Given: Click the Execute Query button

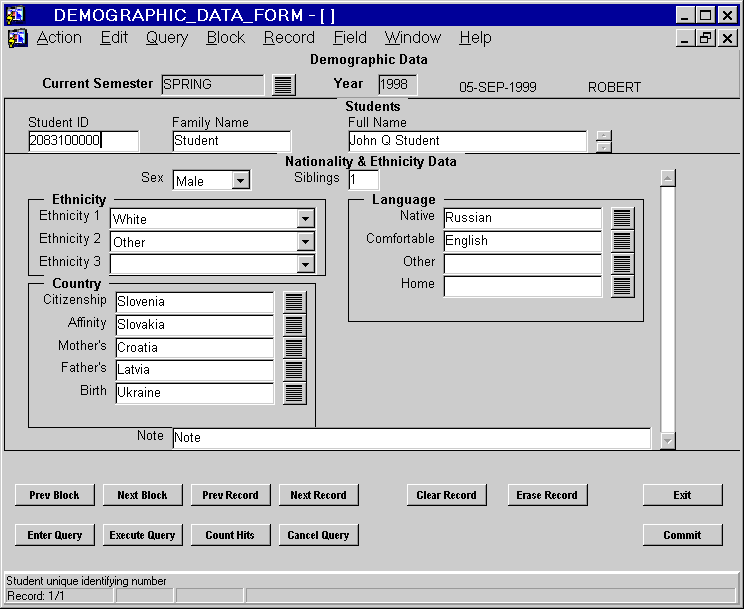Looking at the screenshot, I should point(142,535).
